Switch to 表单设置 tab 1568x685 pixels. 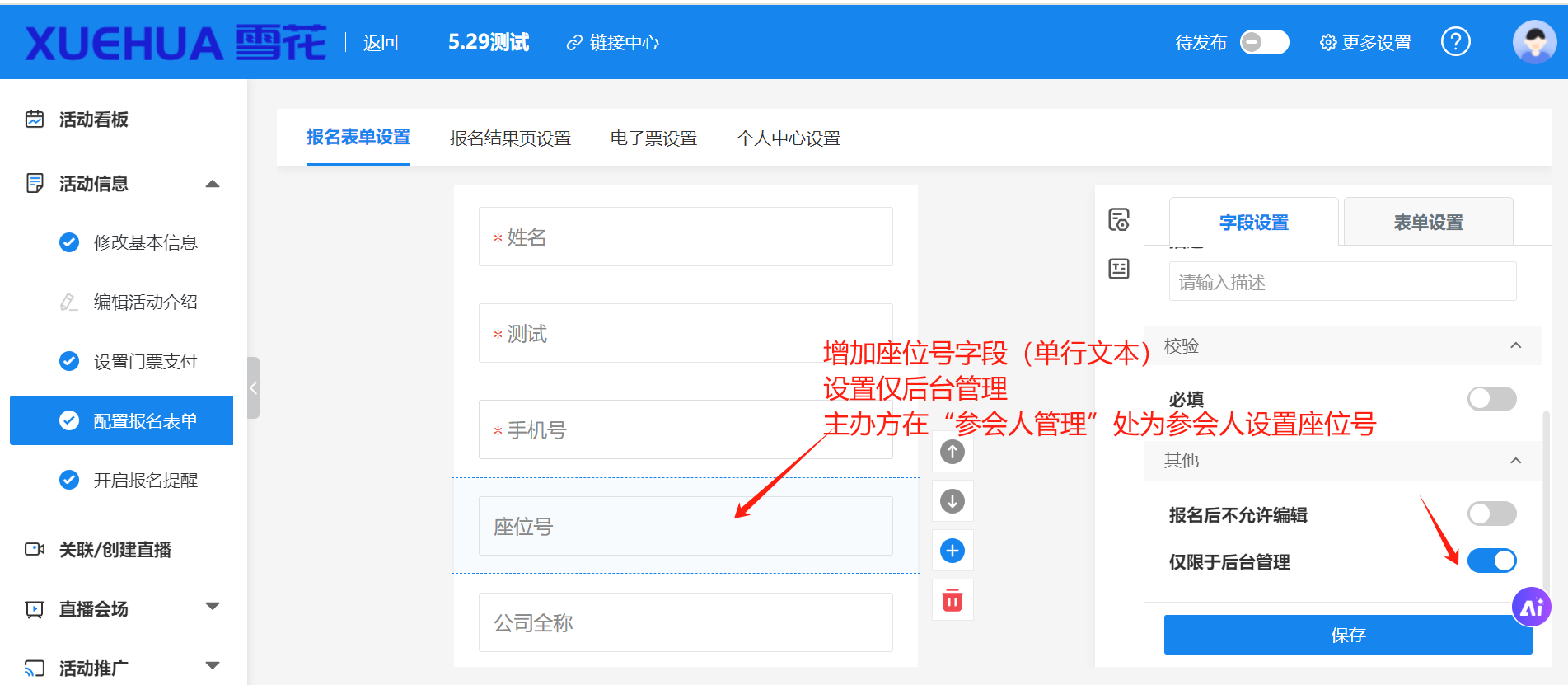[1428, 223]
